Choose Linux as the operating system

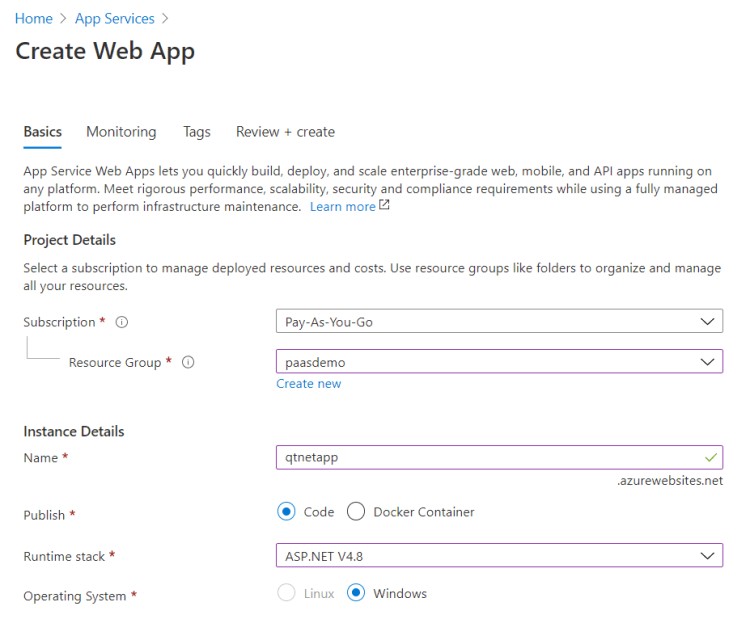click(x=287, y=594)
